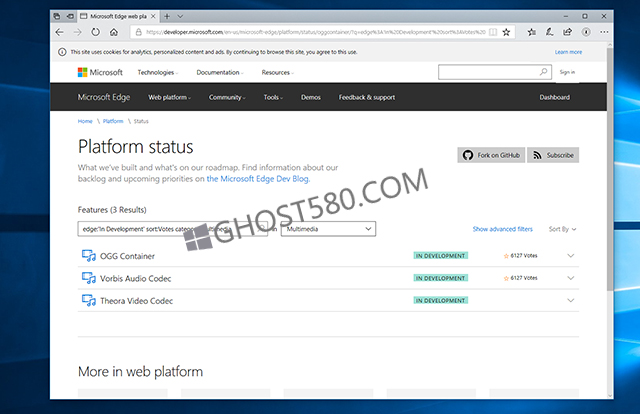Click the padlock site security icon
This screenshot has height=414, width=640.
139,32
